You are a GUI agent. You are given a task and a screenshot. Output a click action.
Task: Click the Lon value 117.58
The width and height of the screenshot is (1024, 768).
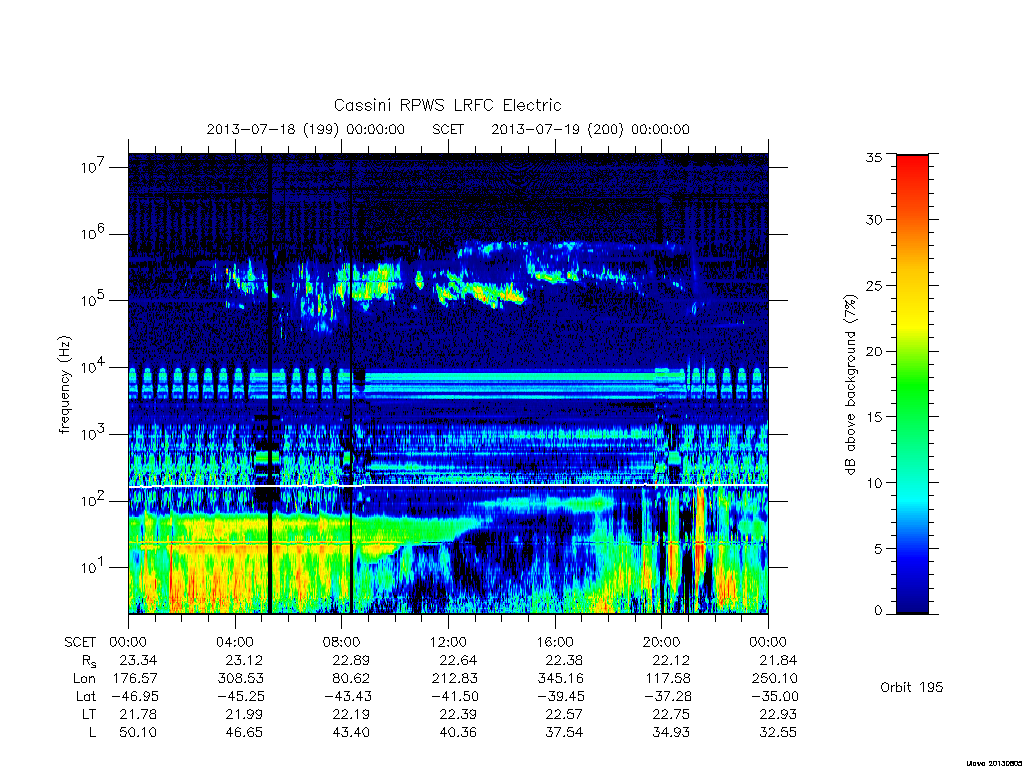click(668, 678)
